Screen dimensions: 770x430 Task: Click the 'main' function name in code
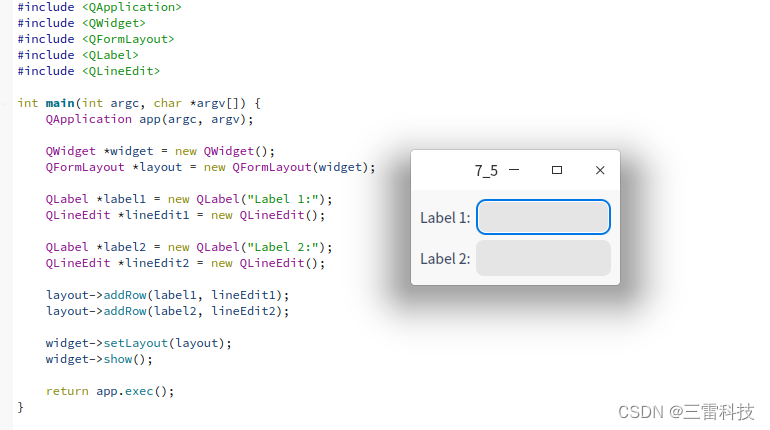click(60, 103)
